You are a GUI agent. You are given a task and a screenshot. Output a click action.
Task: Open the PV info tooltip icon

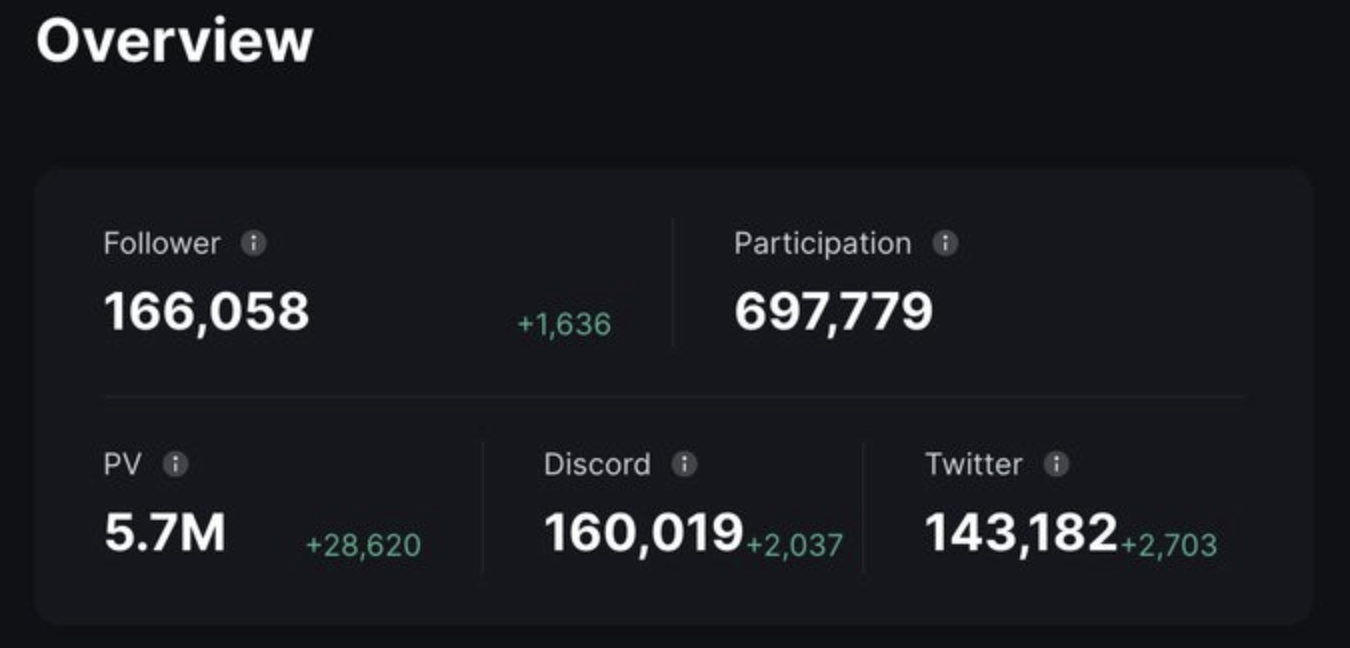point(175,464)
